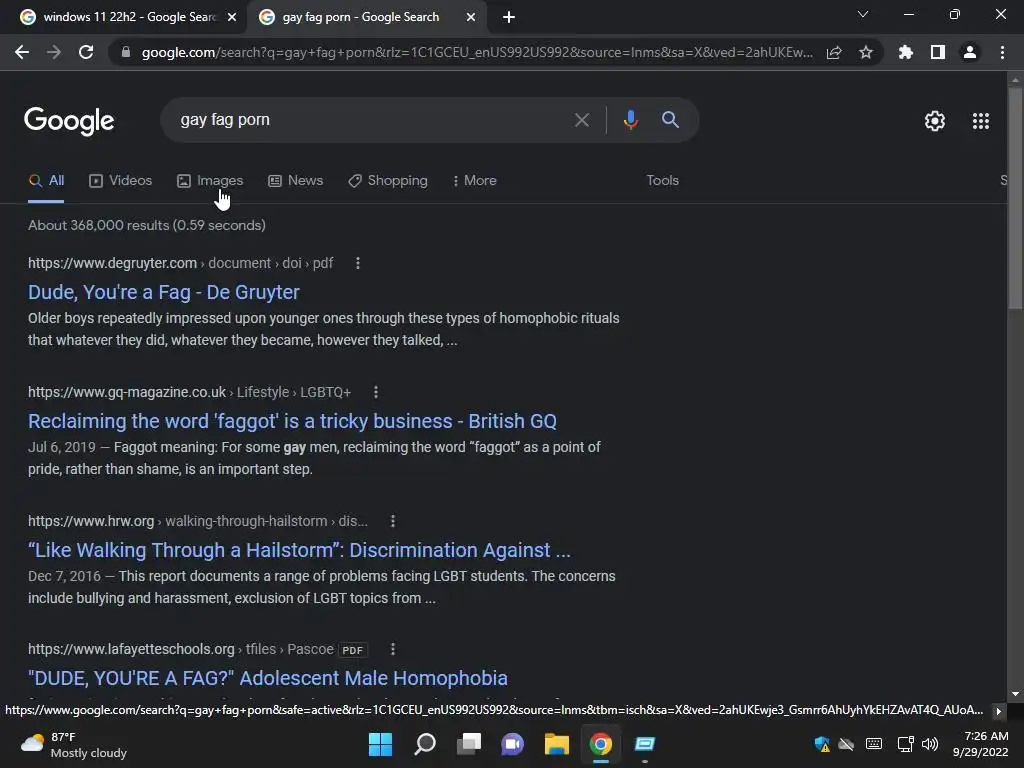
Task: Open the weather widget showing 87°F
Action: pos(74,744)
